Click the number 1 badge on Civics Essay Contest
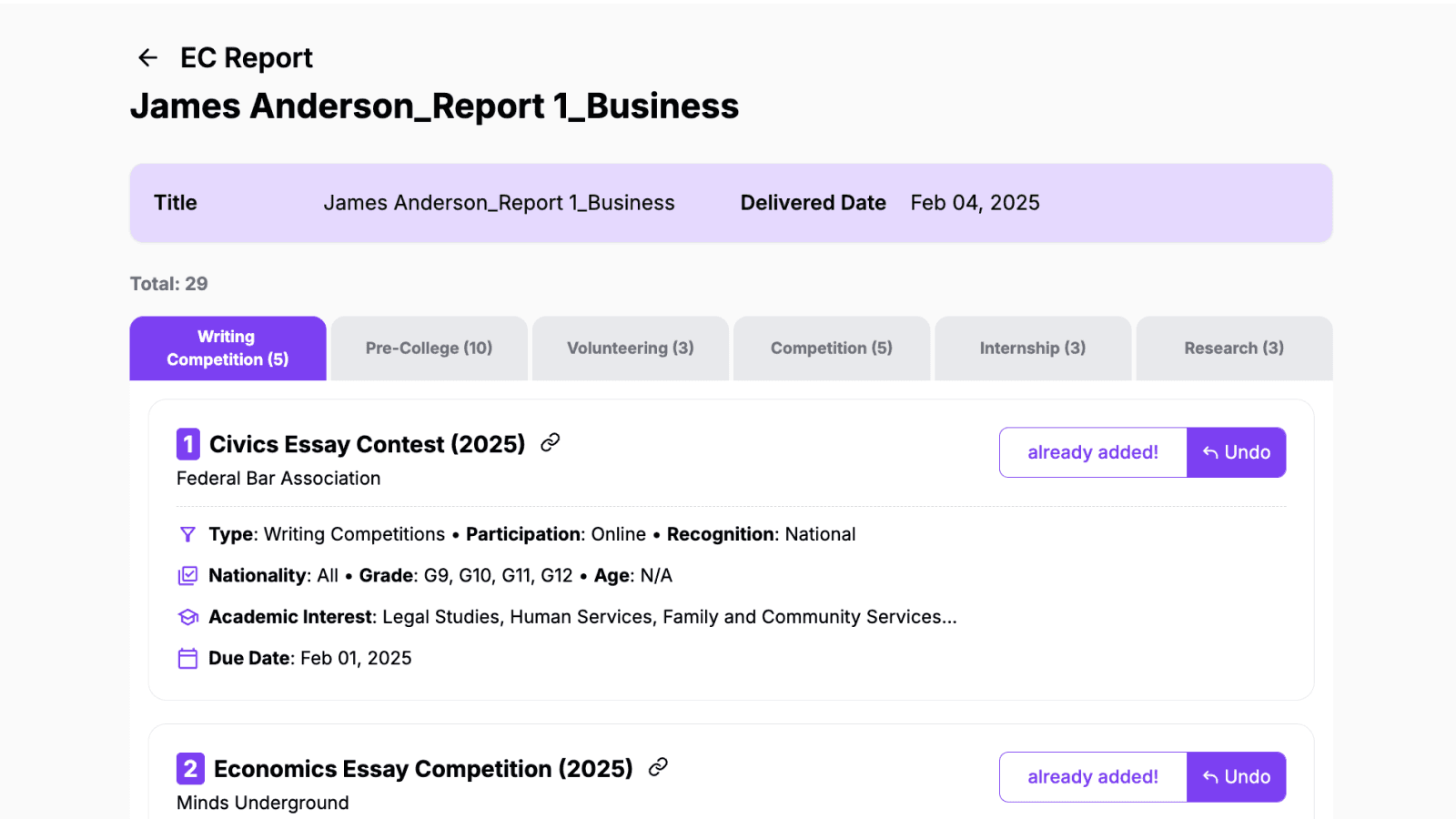The height and width of the screenshot is (819, 1456). 187,444
